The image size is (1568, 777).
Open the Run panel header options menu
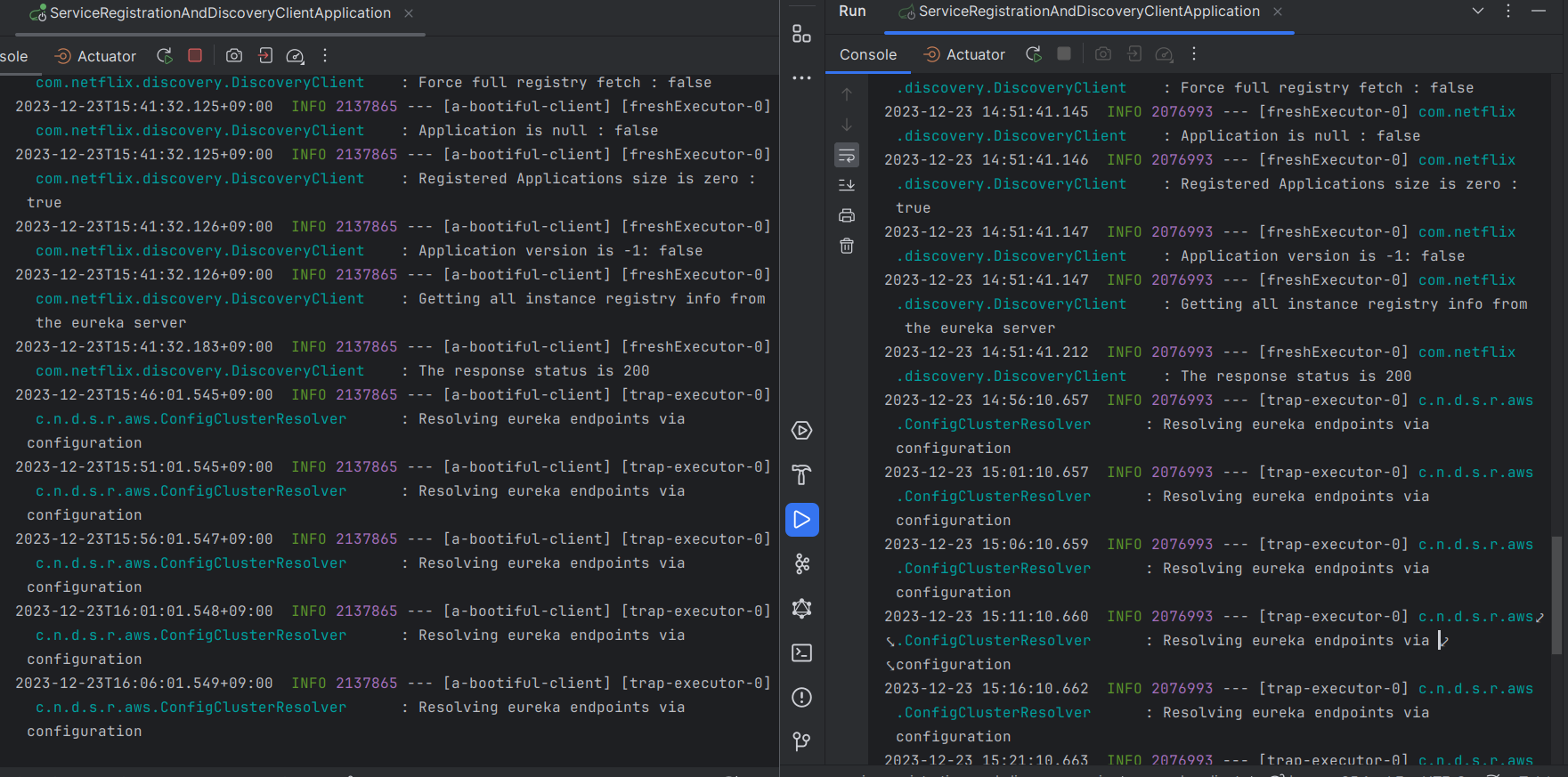coord(1508,11)
